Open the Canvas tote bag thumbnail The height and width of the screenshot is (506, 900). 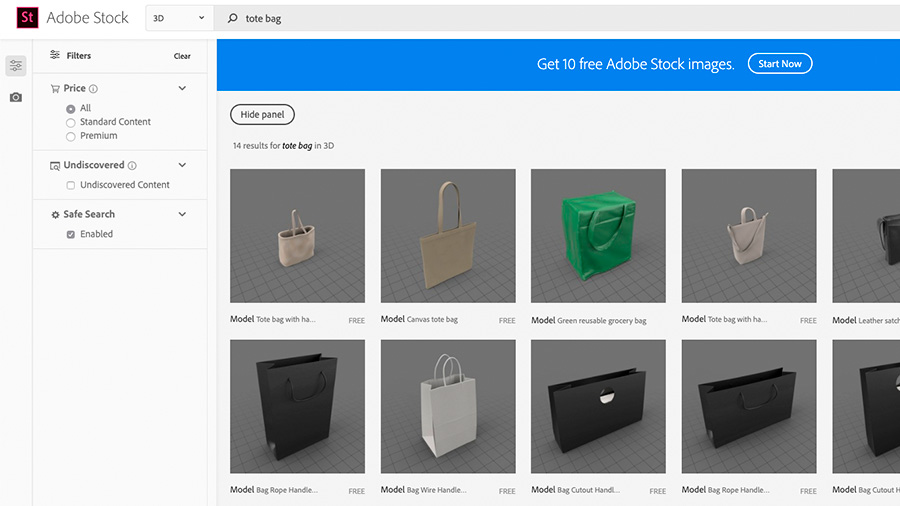[448, 235]
